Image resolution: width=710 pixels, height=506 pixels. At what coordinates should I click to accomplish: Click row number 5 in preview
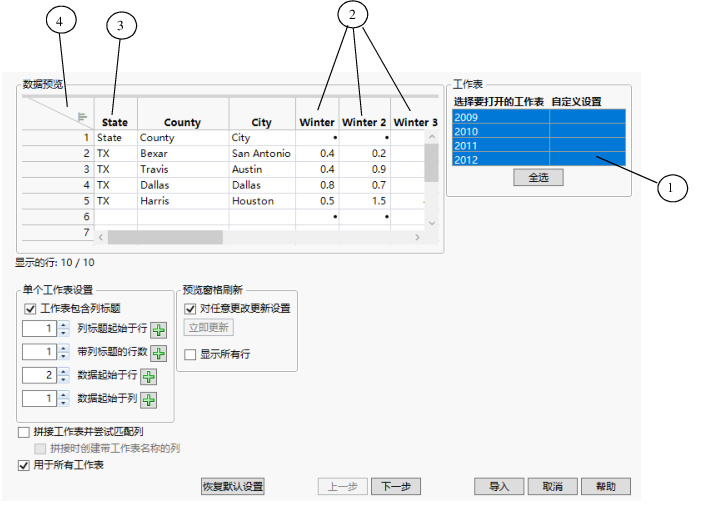click(x=58, y=201)
